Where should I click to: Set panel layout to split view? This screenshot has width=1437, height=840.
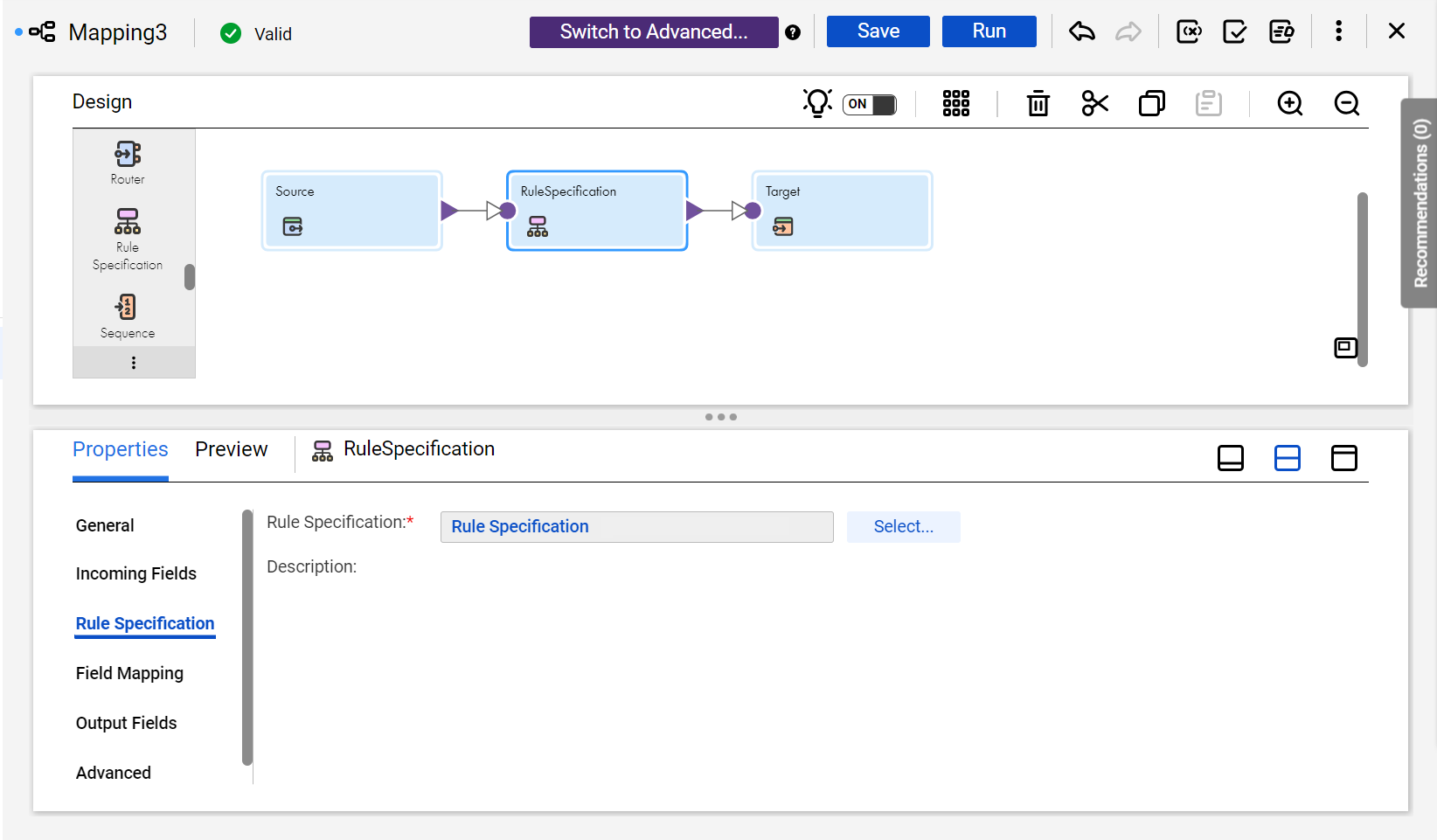pyautogui.click(x=1288, y=458)
